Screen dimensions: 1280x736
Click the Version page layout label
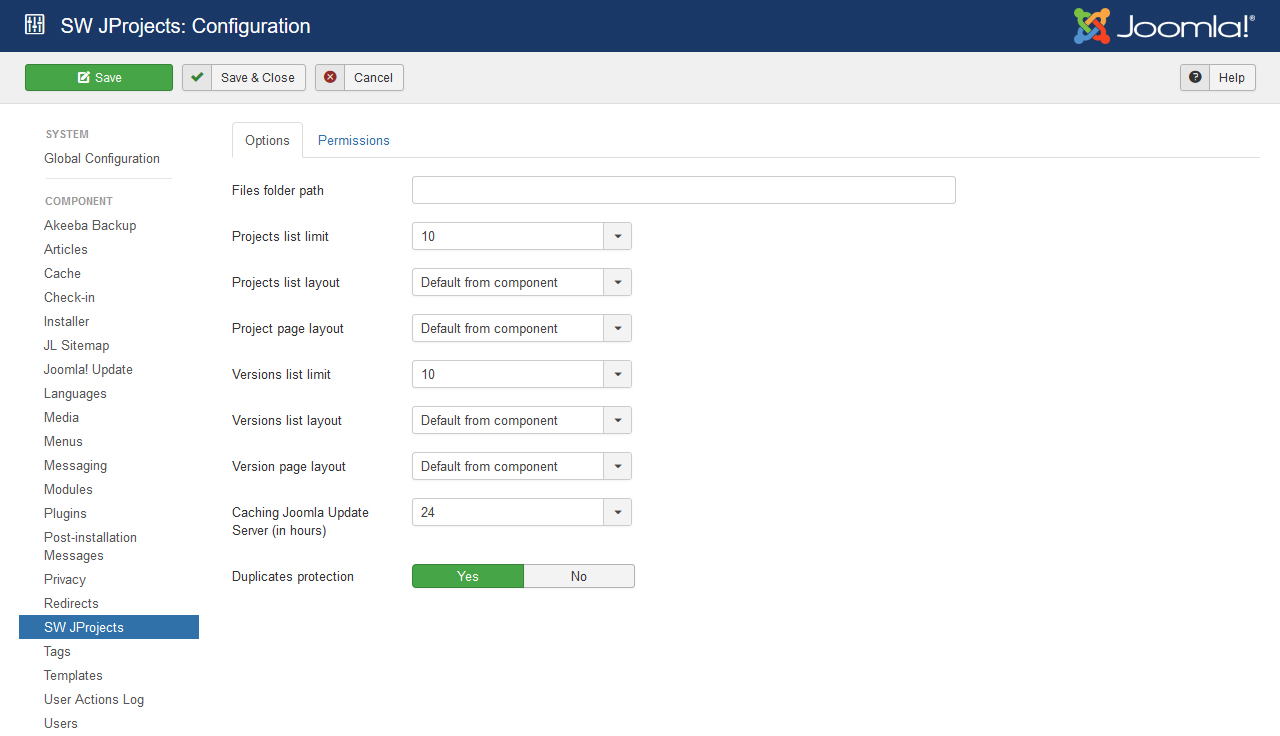[x=289, y=466]
